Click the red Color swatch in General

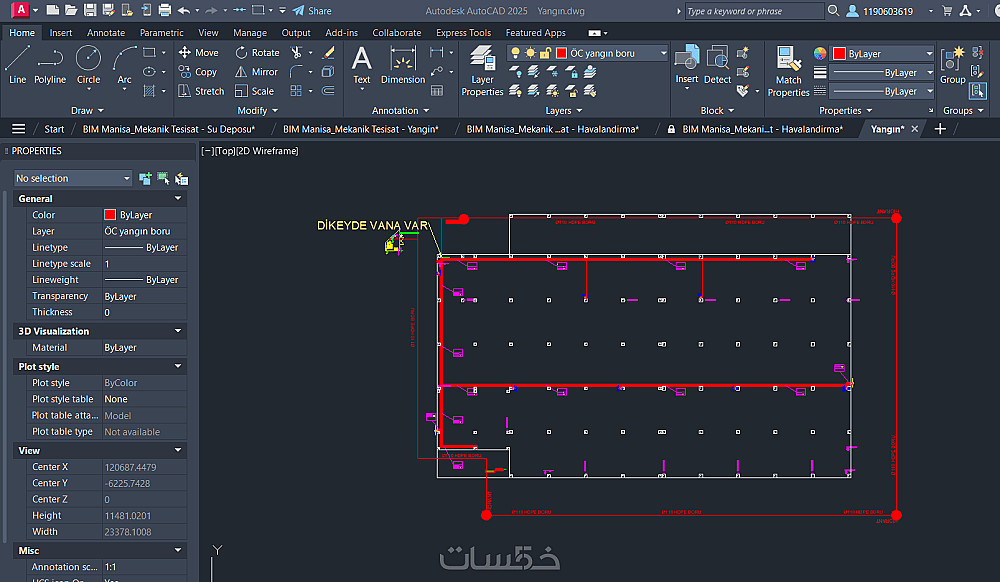[110, 215]
